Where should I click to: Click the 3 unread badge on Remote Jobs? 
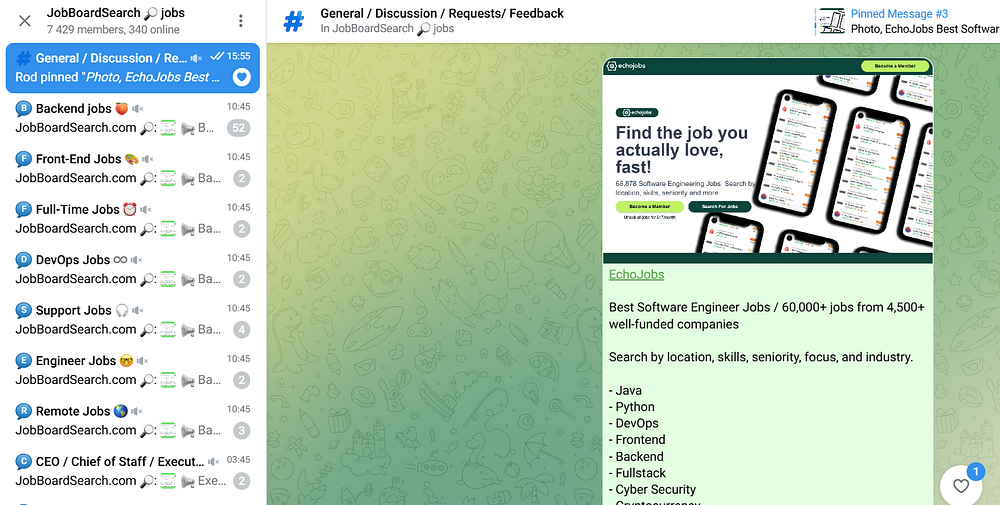(241, 430)
